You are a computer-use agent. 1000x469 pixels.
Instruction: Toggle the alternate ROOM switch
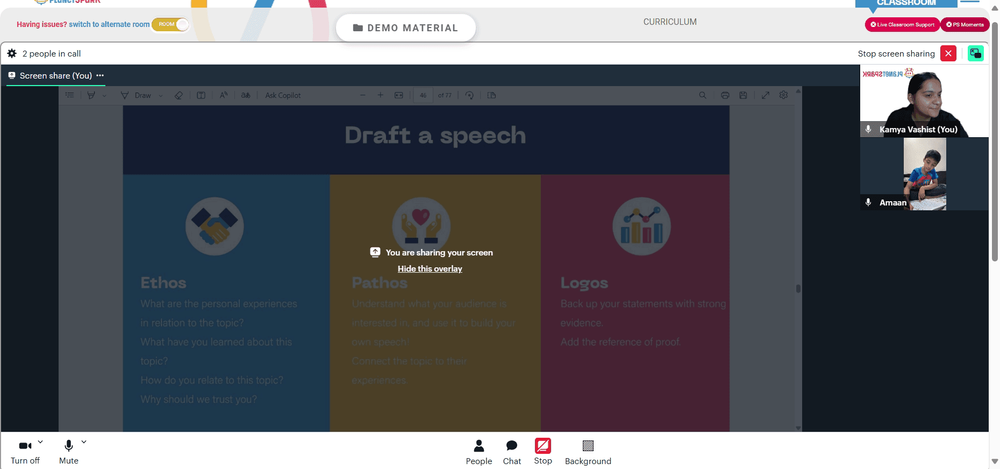[x=170, y=24]
